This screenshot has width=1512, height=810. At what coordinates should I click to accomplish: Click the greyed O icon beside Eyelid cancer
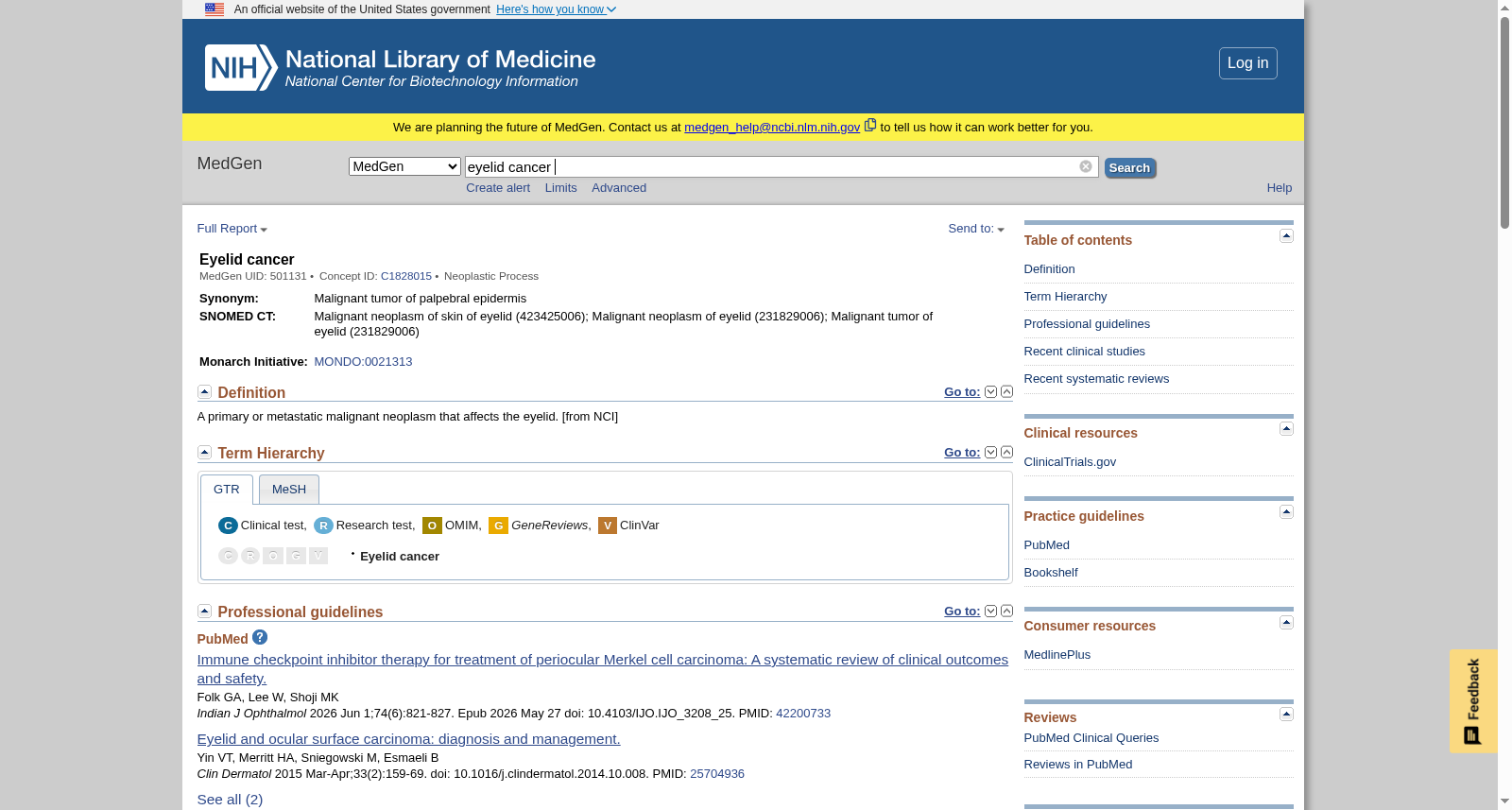point(273,556)
